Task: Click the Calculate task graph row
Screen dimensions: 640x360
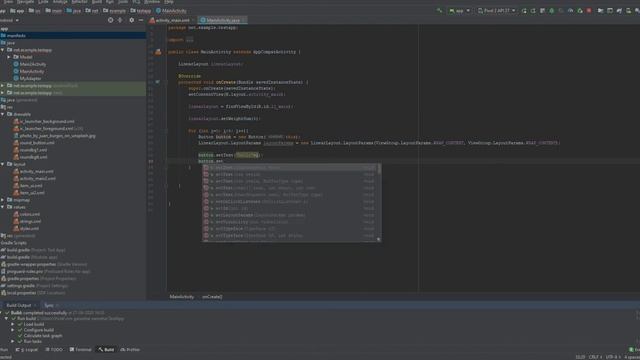Action: (43, 336)
